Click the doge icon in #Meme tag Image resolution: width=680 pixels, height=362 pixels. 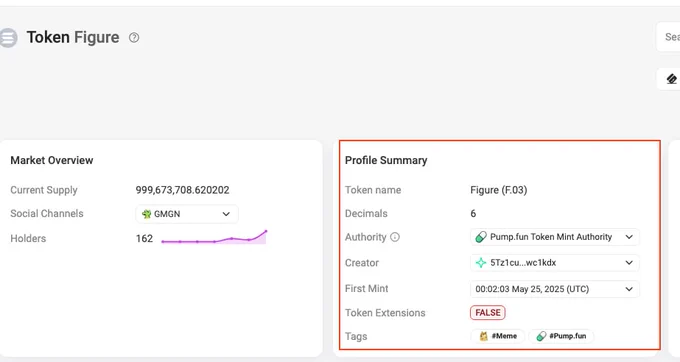tap(484, 336)
